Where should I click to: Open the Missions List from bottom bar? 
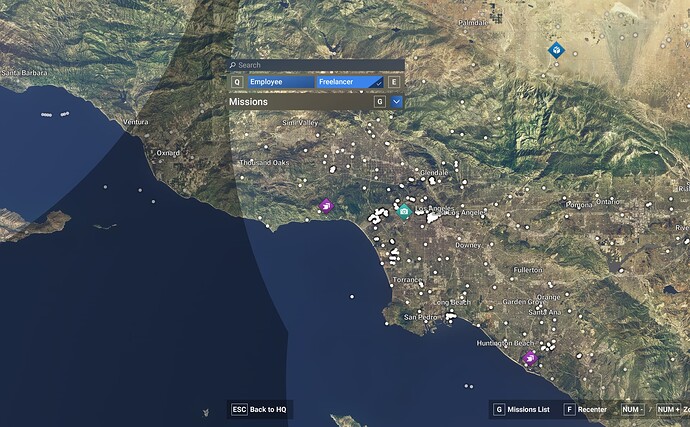click(522, 409)
